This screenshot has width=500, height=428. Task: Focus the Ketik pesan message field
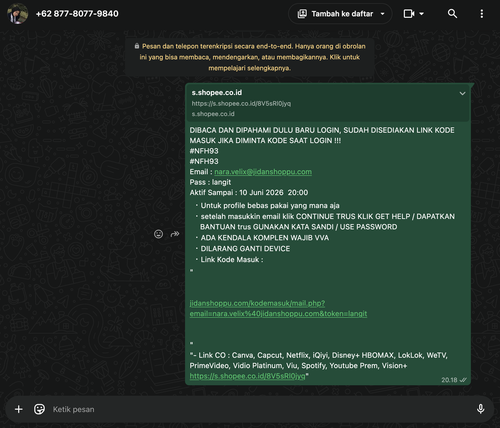(x=260, y=409)
